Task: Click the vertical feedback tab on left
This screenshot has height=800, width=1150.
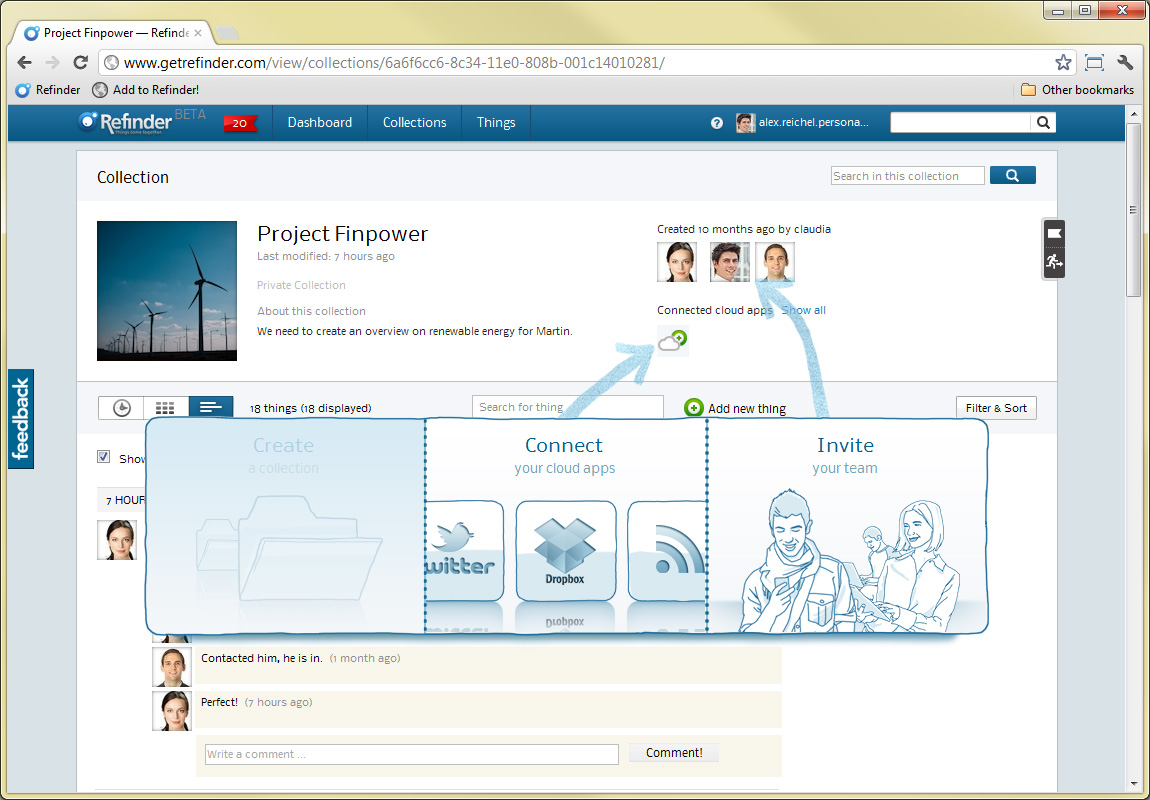Action: (x=21, y=419)
